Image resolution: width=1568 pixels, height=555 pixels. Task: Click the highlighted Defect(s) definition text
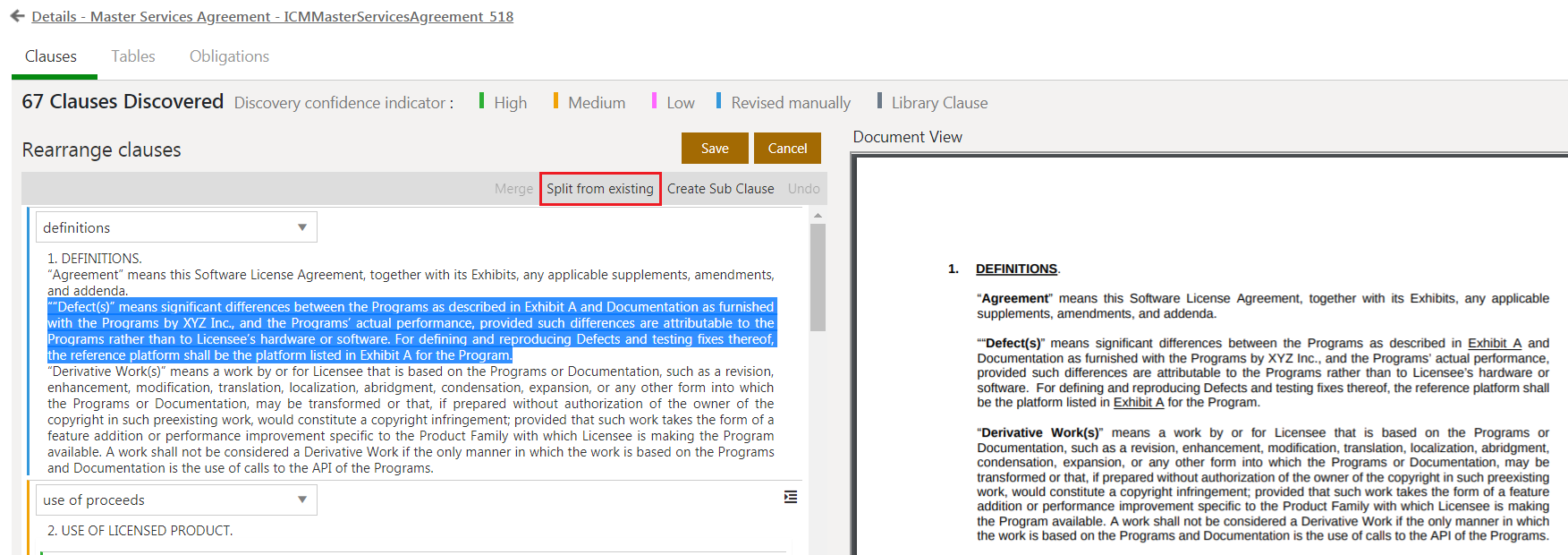pyautogui.click(x=411, y=331)
